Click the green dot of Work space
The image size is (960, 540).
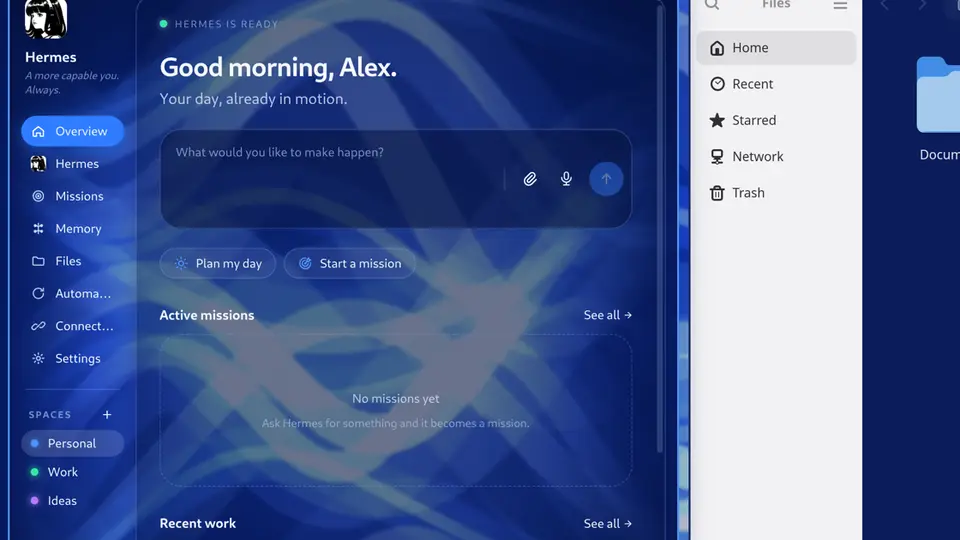point(35,472)
